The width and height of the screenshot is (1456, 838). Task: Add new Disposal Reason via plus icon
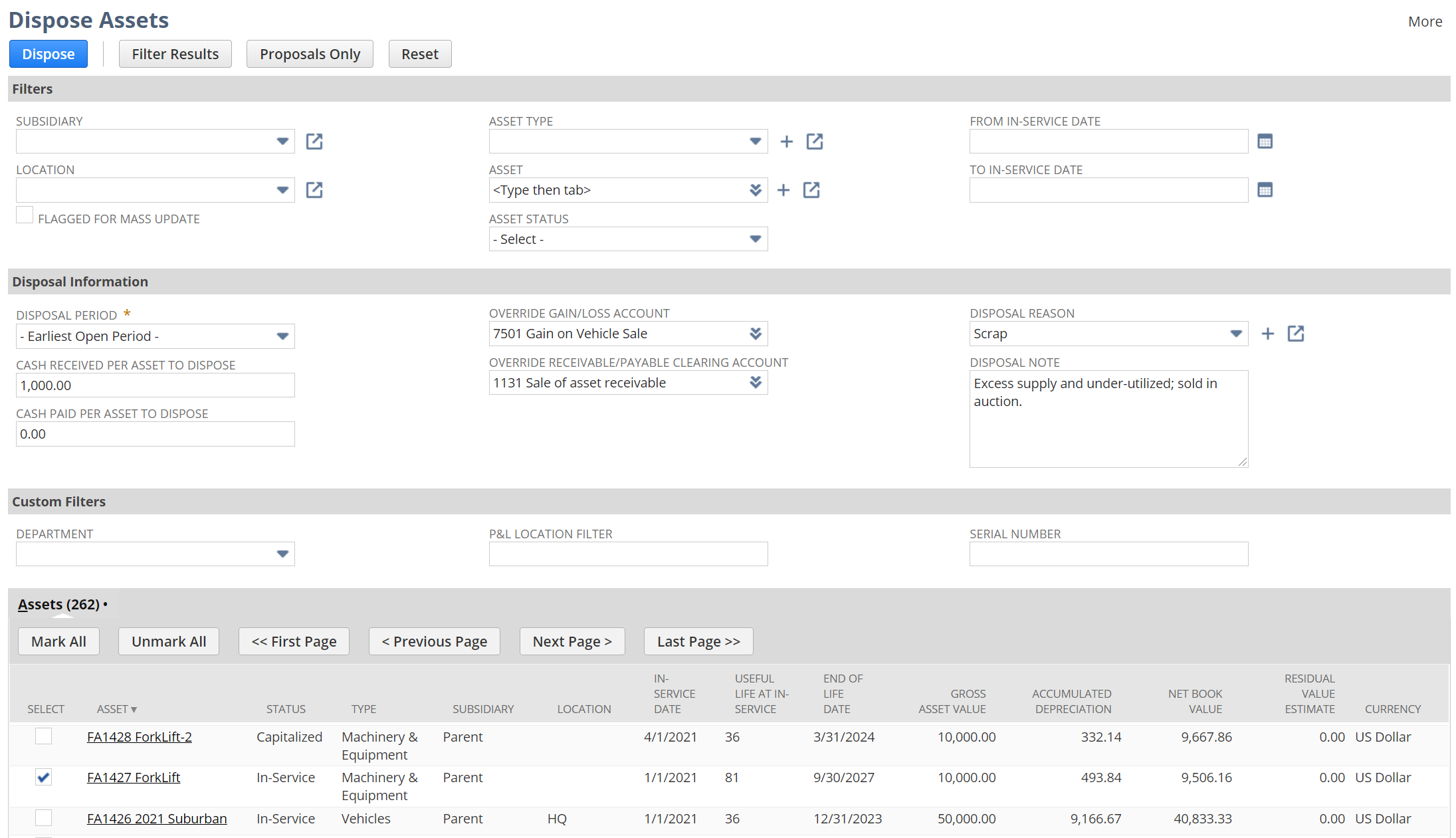(x=1267, y=334)
